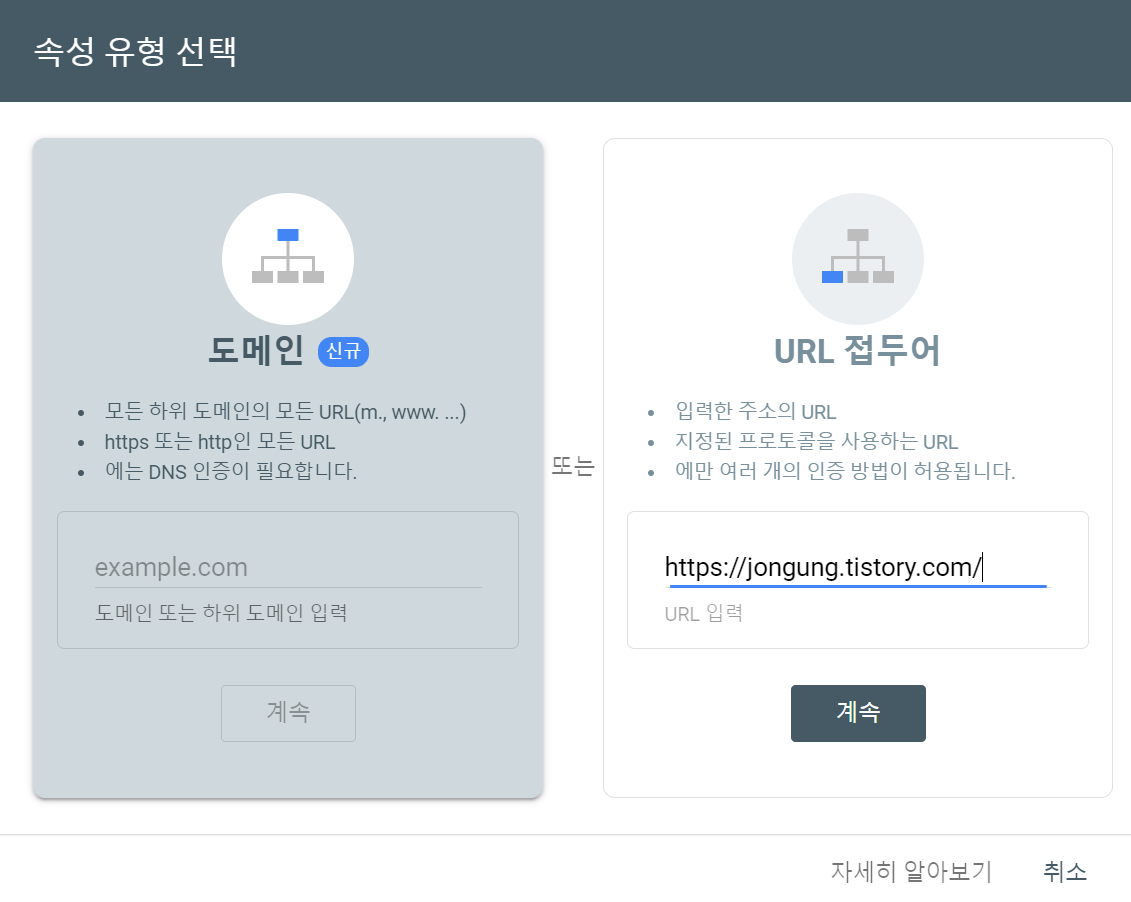Open the 자세히 알아보기 link
This screenshot has width=1131, height=902.
coord(912,871)
